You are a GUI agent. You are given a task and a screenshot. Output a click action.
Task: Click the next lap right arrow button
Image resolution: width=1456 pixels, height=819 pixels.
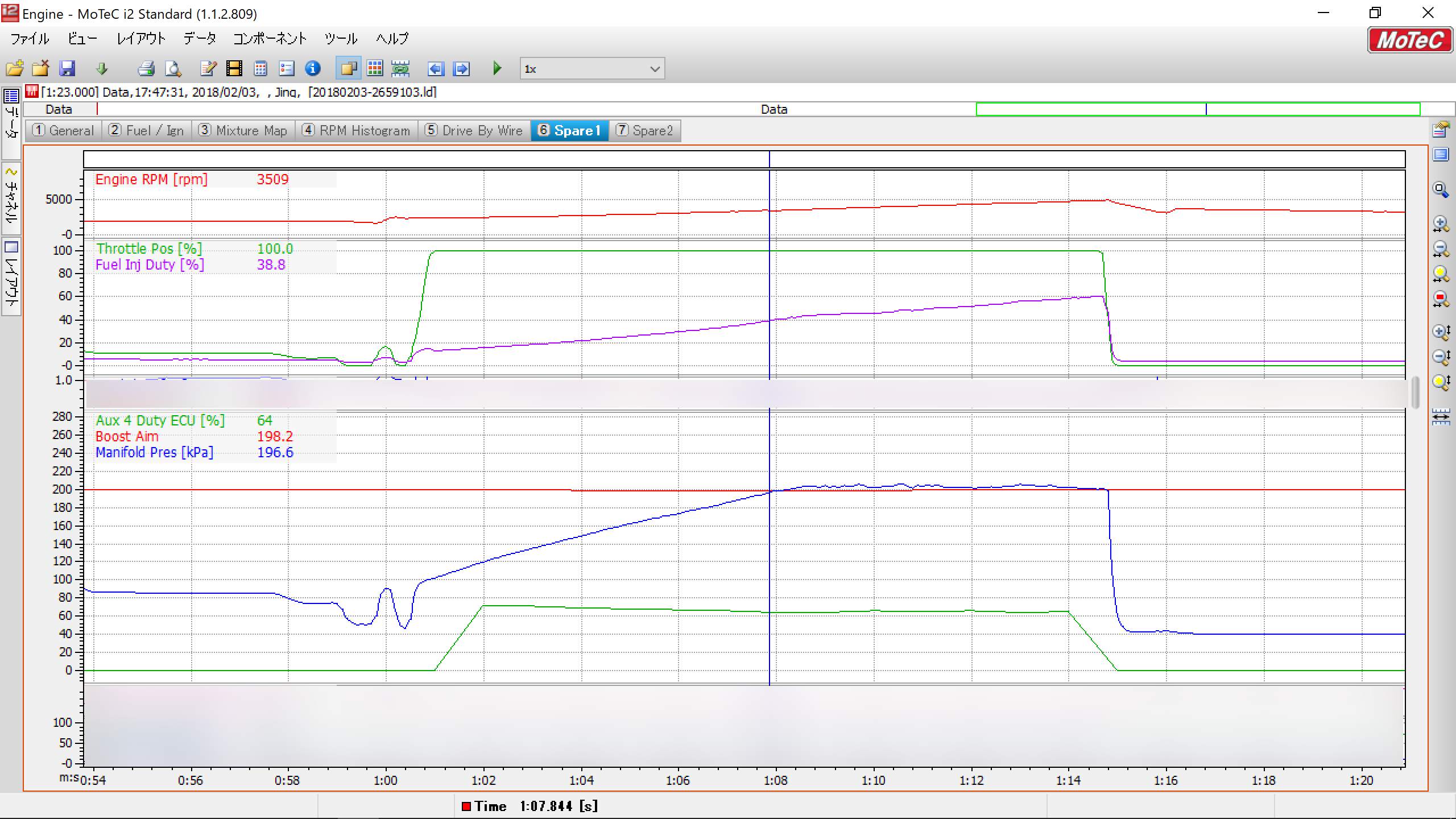[462, 69]
